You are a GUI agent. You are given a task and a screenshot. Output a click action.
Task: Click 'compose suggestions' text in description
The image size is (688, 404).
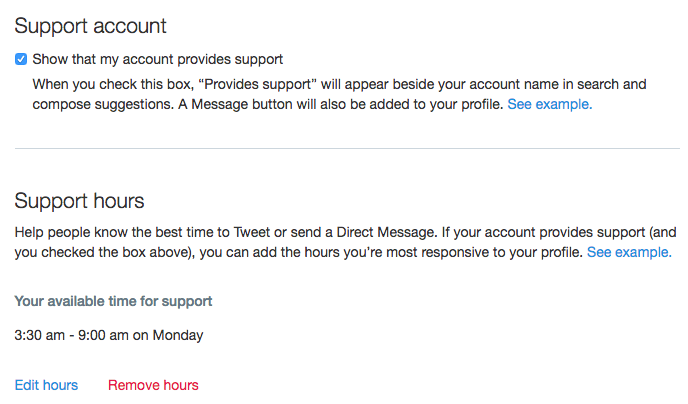pyautogui.click(x=103, y=104)
